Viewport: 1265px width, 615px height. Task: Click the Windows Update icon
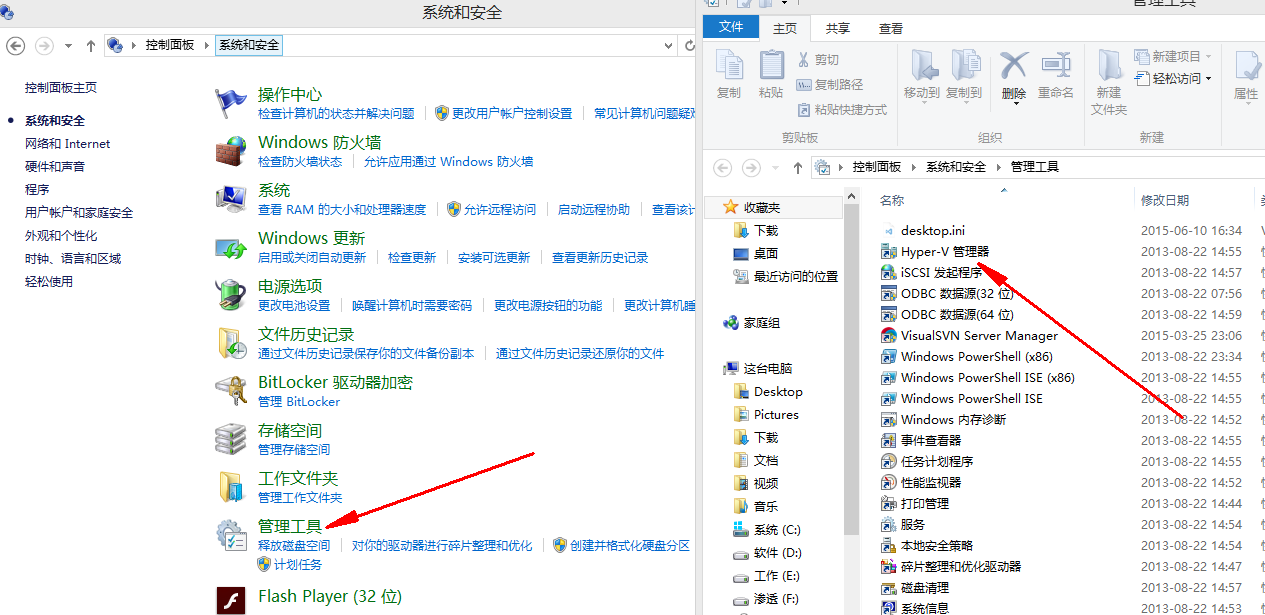pyautogui.click(x=231, y=247)
